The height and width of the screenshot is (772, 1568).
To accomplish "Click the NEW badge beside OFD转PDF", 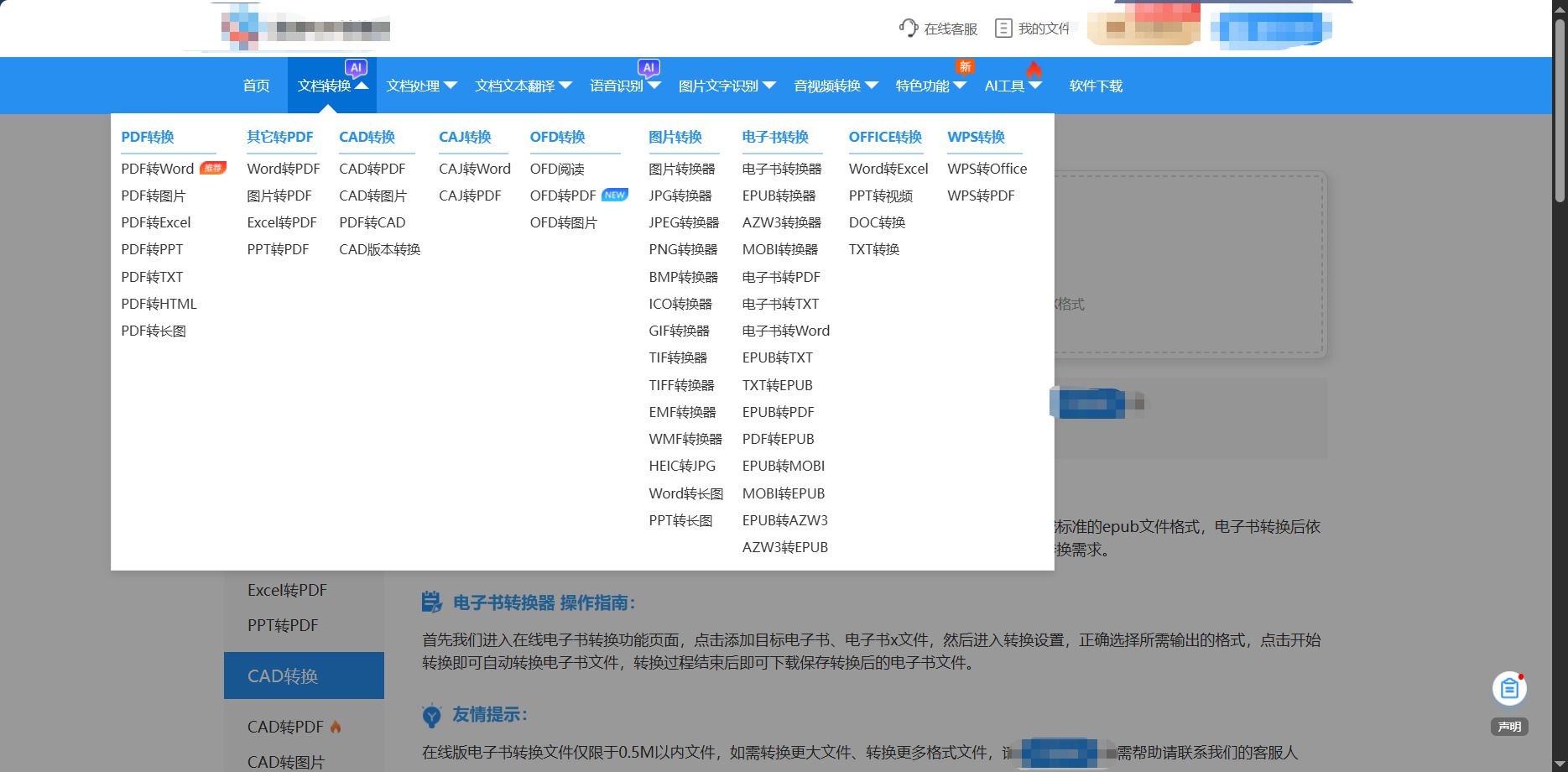I will tap(615, 195).
